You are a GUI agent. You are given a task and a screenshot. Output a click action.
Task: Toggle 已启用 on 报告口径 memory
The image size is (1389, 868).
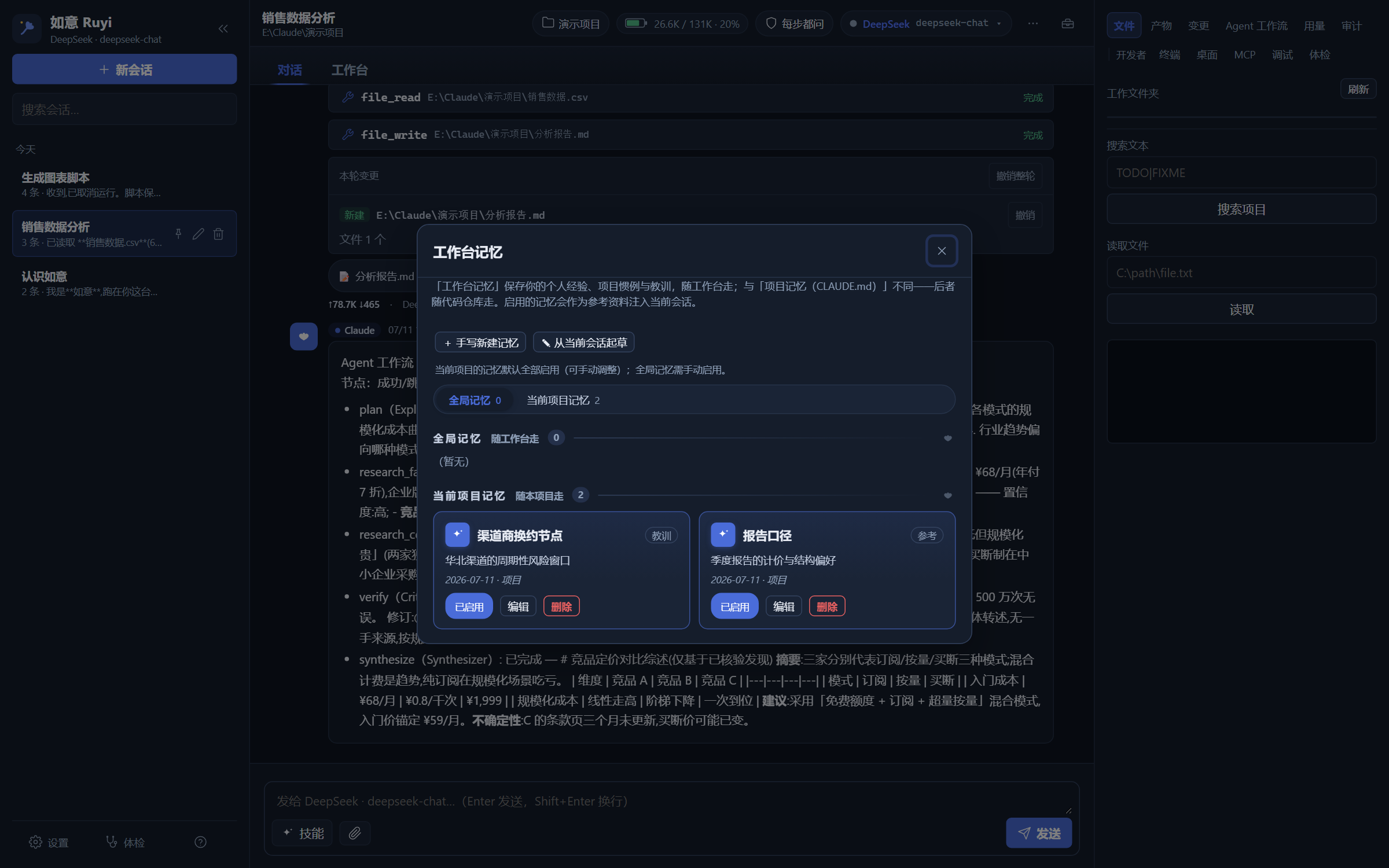coord(734,606)
